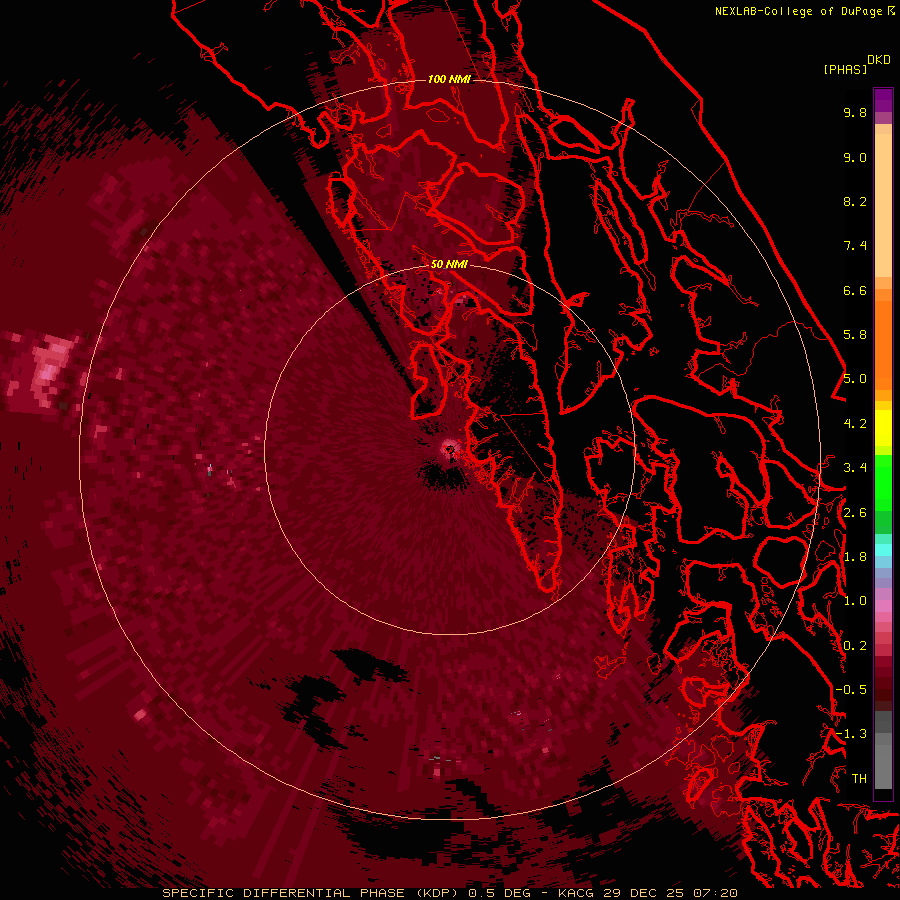Screen dimensions: 900x900
Task: Click the 29 DEC 25 date text
Action: point(645,893)
